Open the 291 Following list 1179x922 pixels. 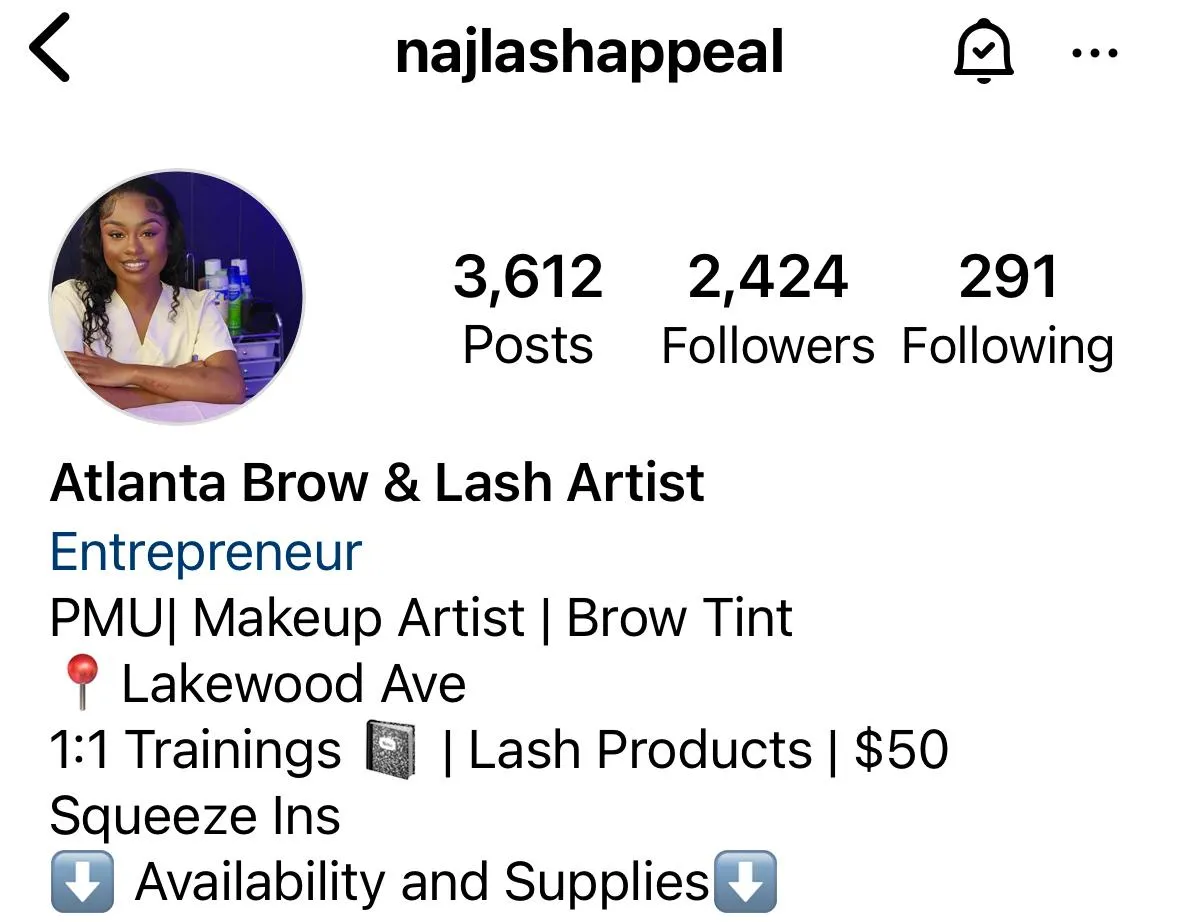[1008, 308]
